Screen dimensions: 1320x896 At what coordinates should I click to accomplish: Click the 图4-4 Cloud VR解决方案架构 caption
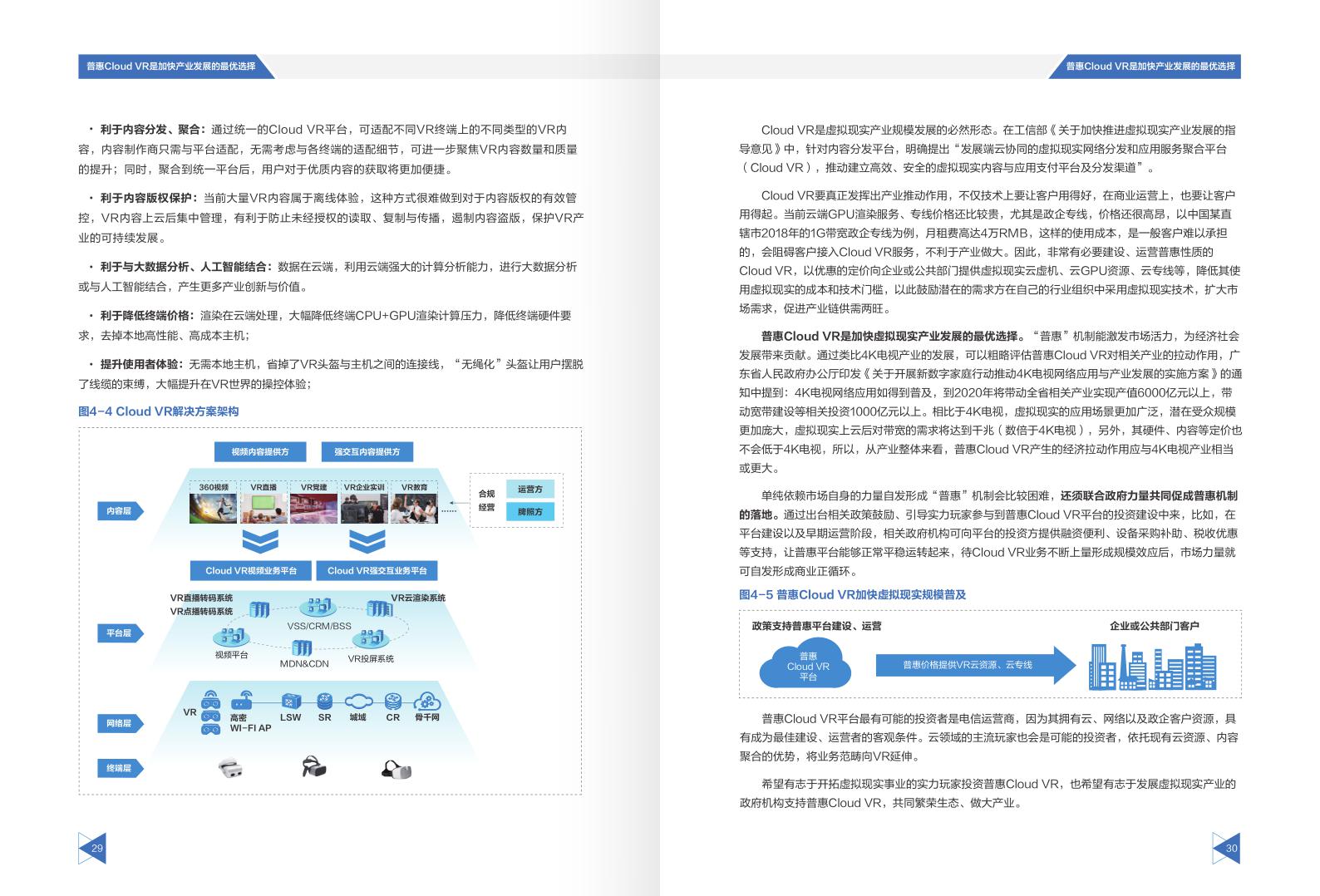159,411
